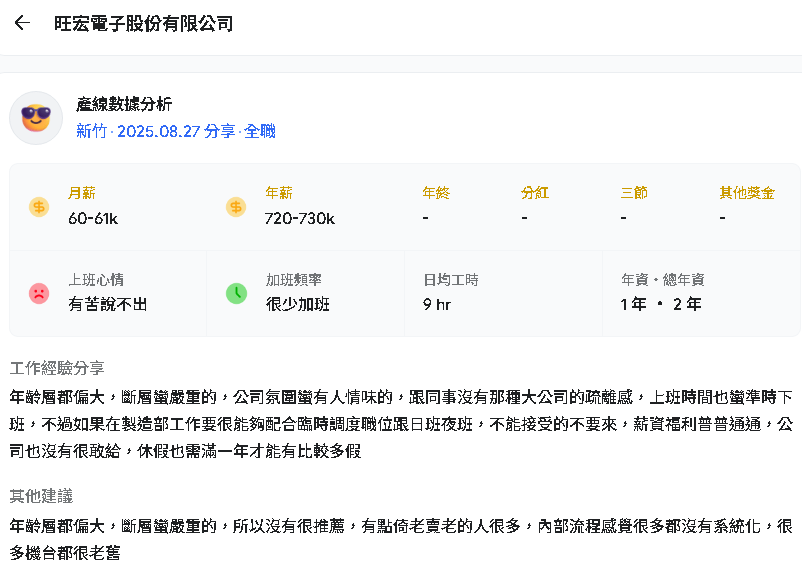Image resolution: width=802 pixels, height=575 pixels.
Task: Click the green clock icon by 加班頻率
Action: [x=236, y=294]
